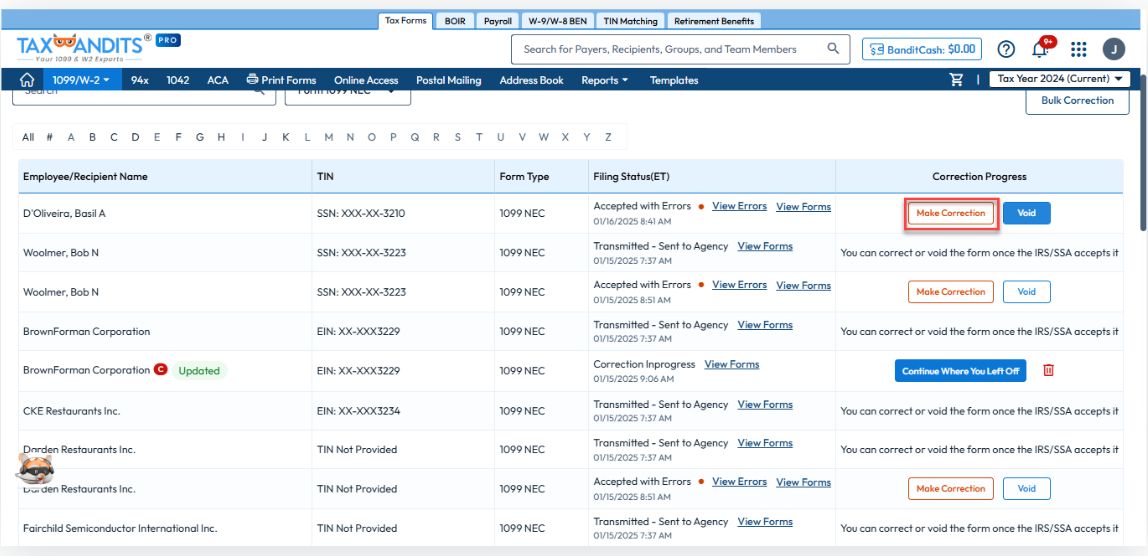
Task: Delete the BrownForman correction via trash icon
Action: (1048, 370)
